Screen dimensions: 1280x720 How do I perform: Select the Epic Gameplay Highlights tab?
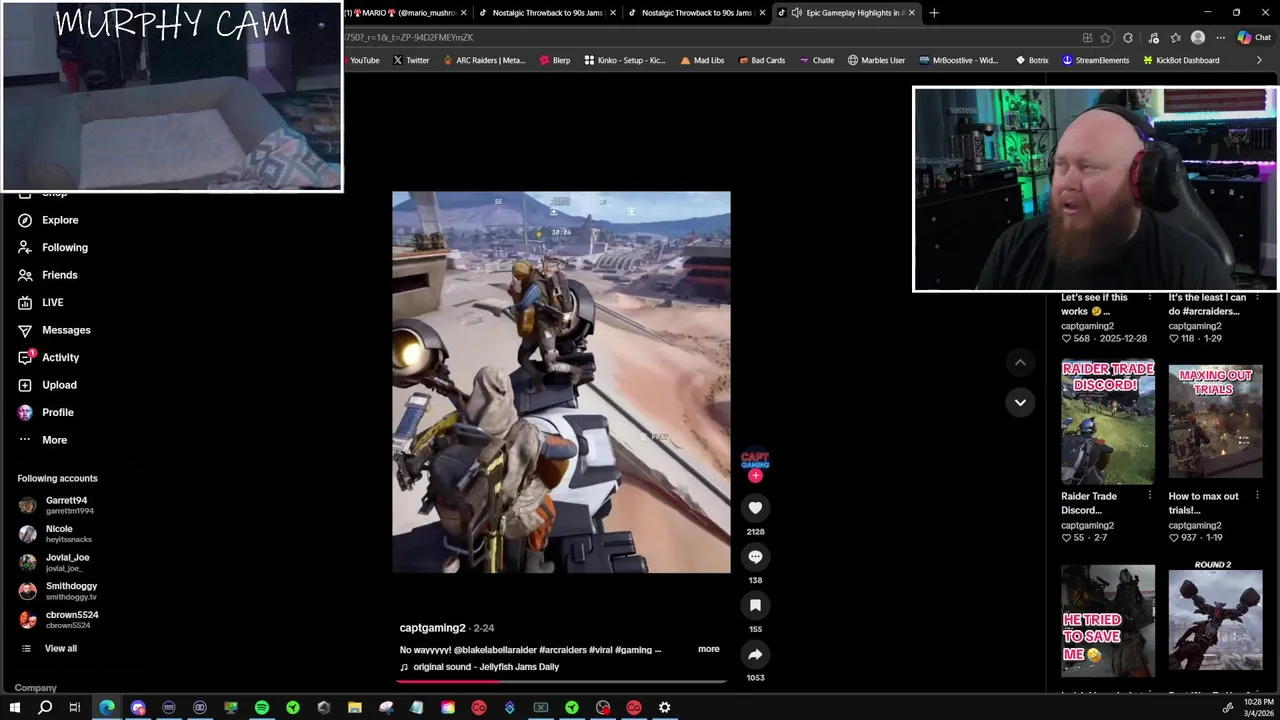[847, 13]
